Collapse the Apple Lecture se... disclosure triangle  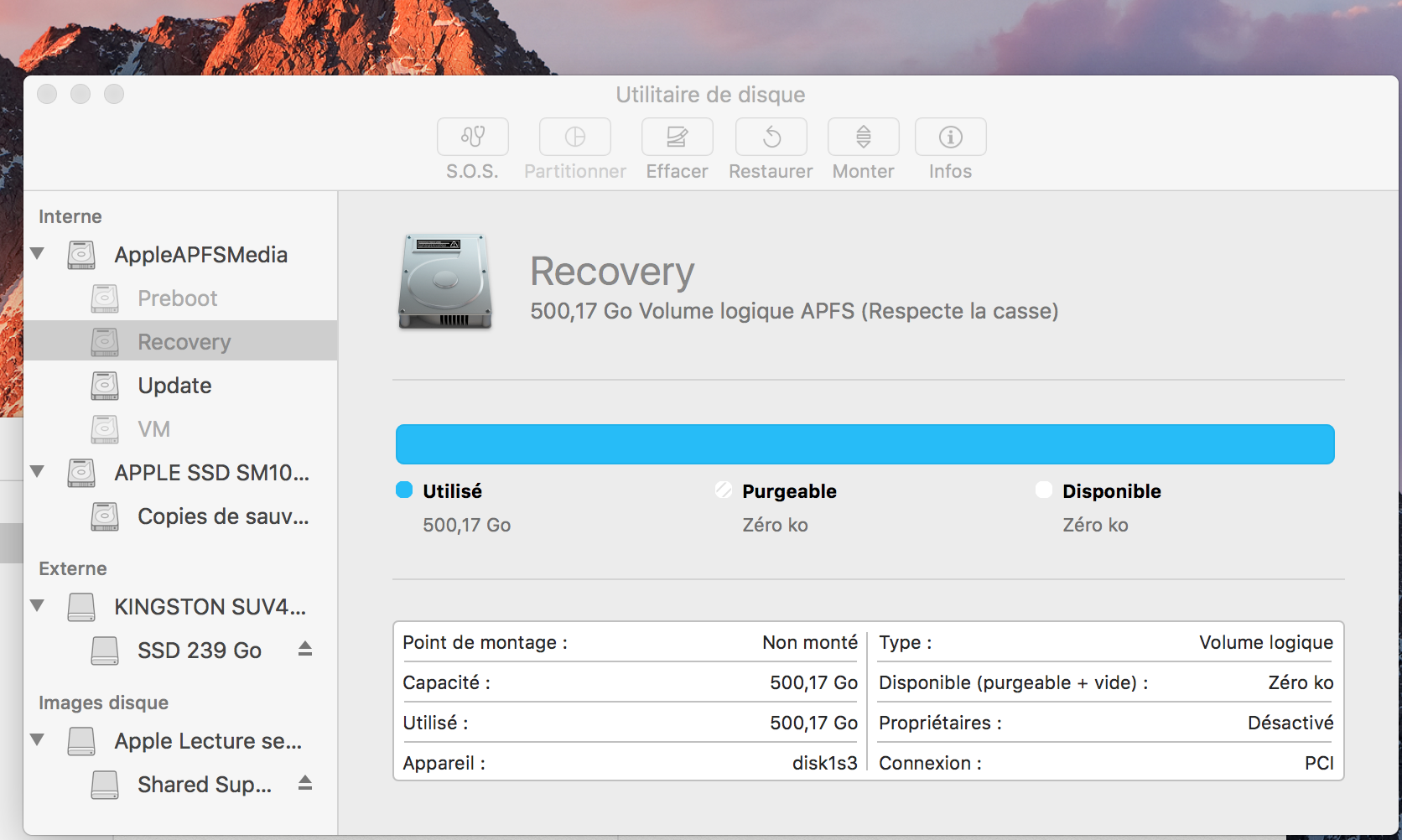(38, 739)
